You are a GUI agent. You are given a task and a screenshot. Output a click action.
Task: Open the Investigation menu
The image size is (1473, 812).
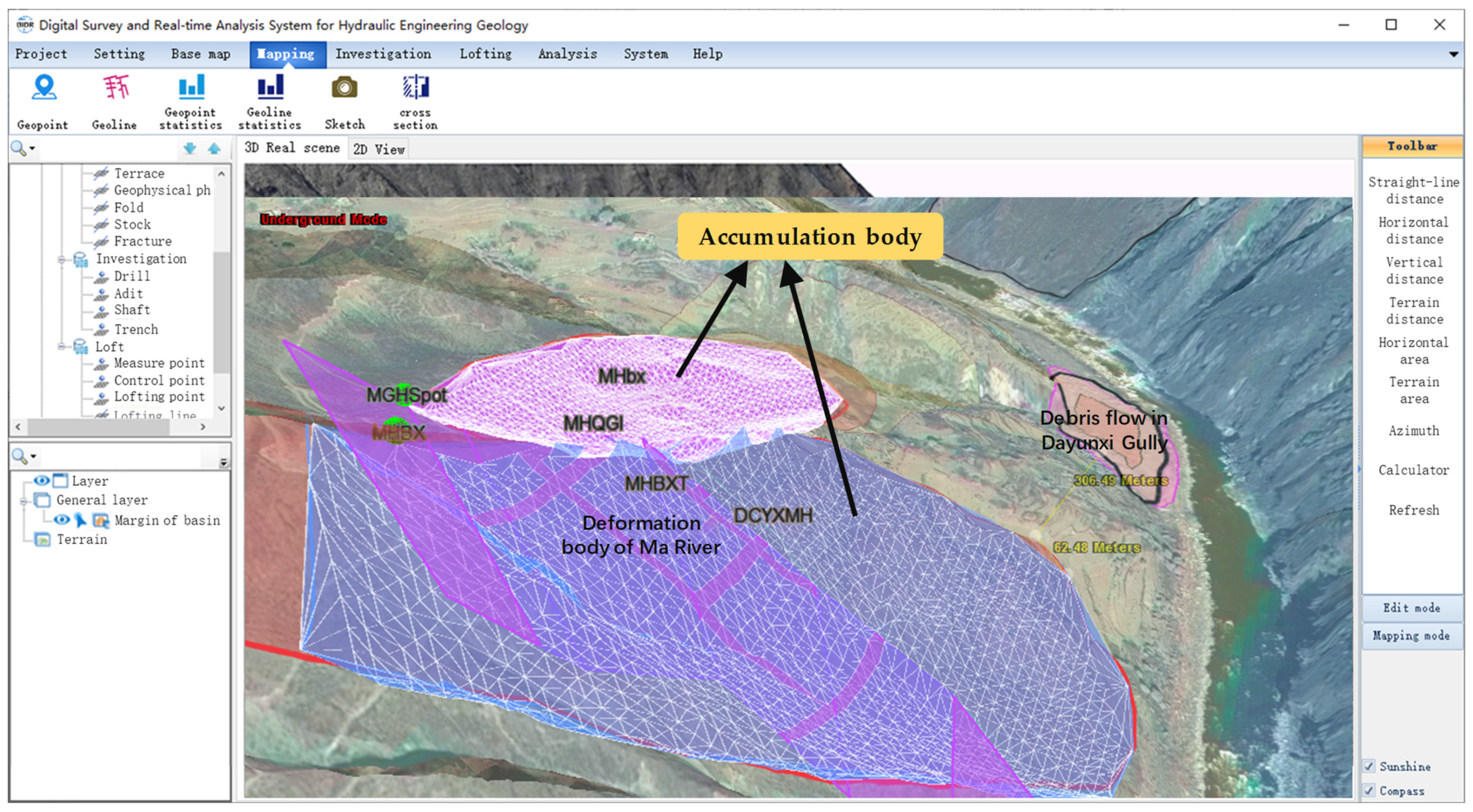(x=383, y=54)
